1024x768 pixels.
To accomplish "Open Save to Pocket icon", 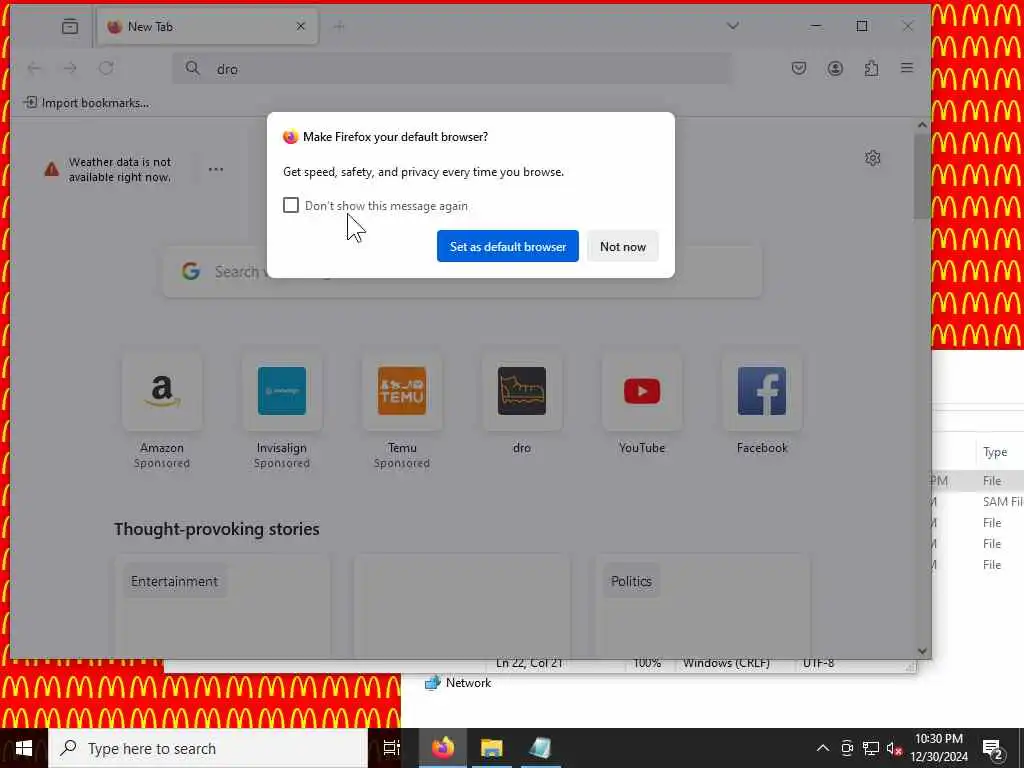I will (x=799, y=68).
